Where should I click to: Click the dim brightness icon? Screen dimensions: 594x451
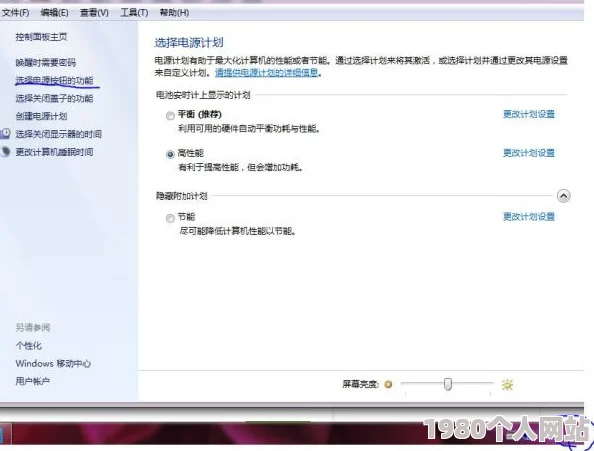(x=388, y=384)
